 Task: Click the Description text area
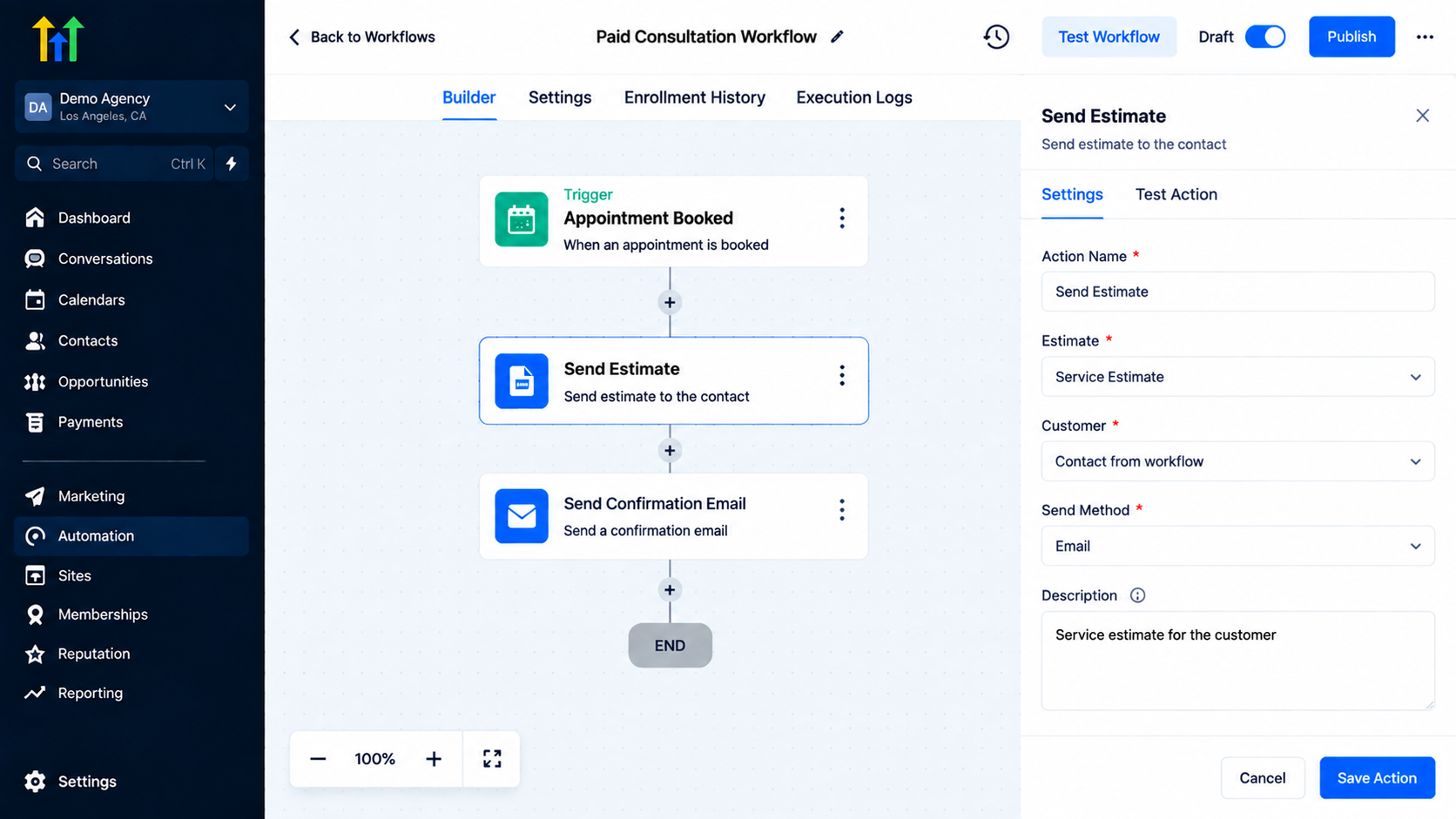coord(1237,661)
